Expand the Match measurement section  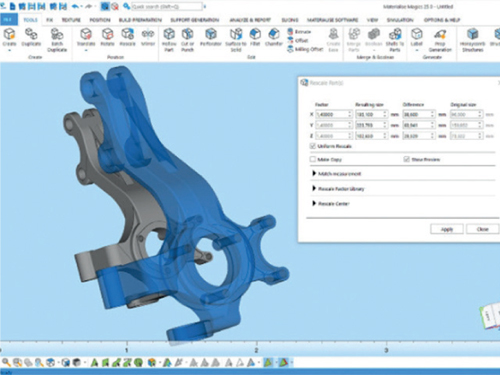coord(337,174)
